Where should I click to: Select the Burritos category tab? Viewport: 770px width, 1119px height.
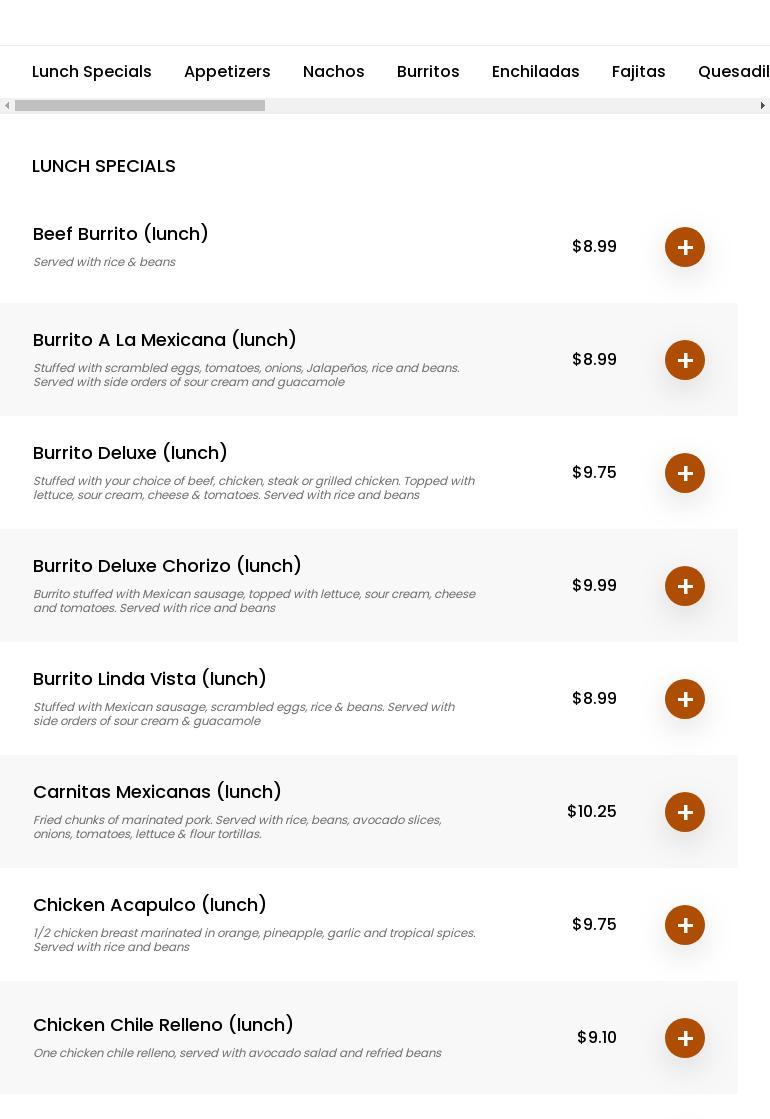click(428, 72)
